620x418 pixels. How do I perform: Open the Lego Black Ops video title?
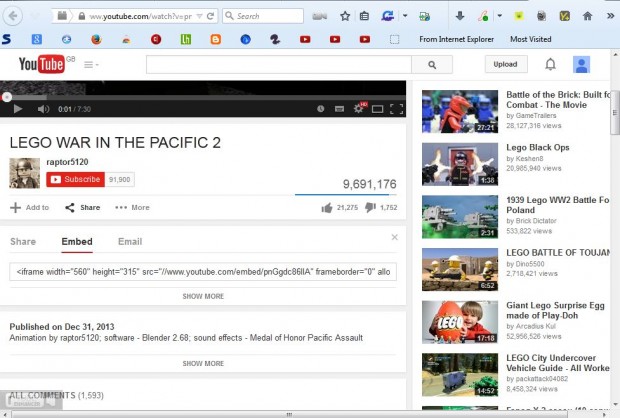point(538,148)
